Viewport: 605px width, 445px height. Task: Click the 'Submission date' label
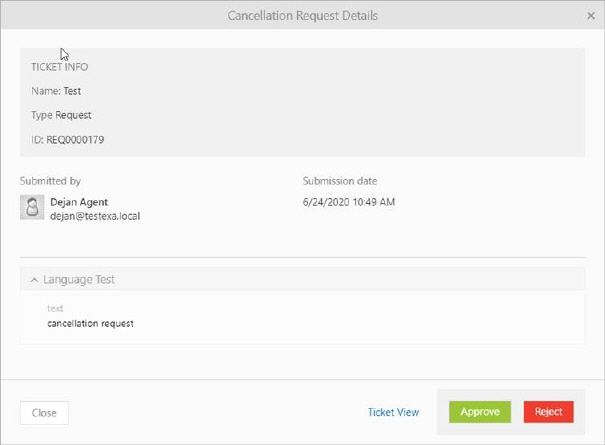(x=340, y=181)
